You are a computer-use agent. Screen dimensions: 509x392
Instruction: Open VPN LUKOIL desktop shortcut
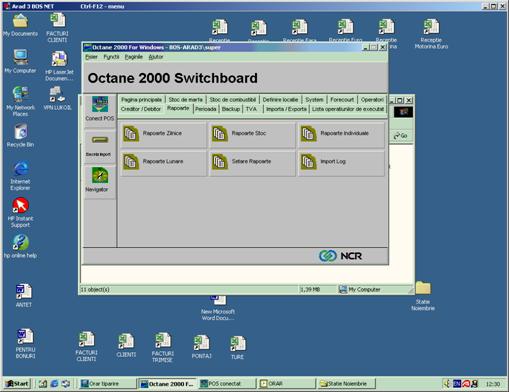pos(57,98)
